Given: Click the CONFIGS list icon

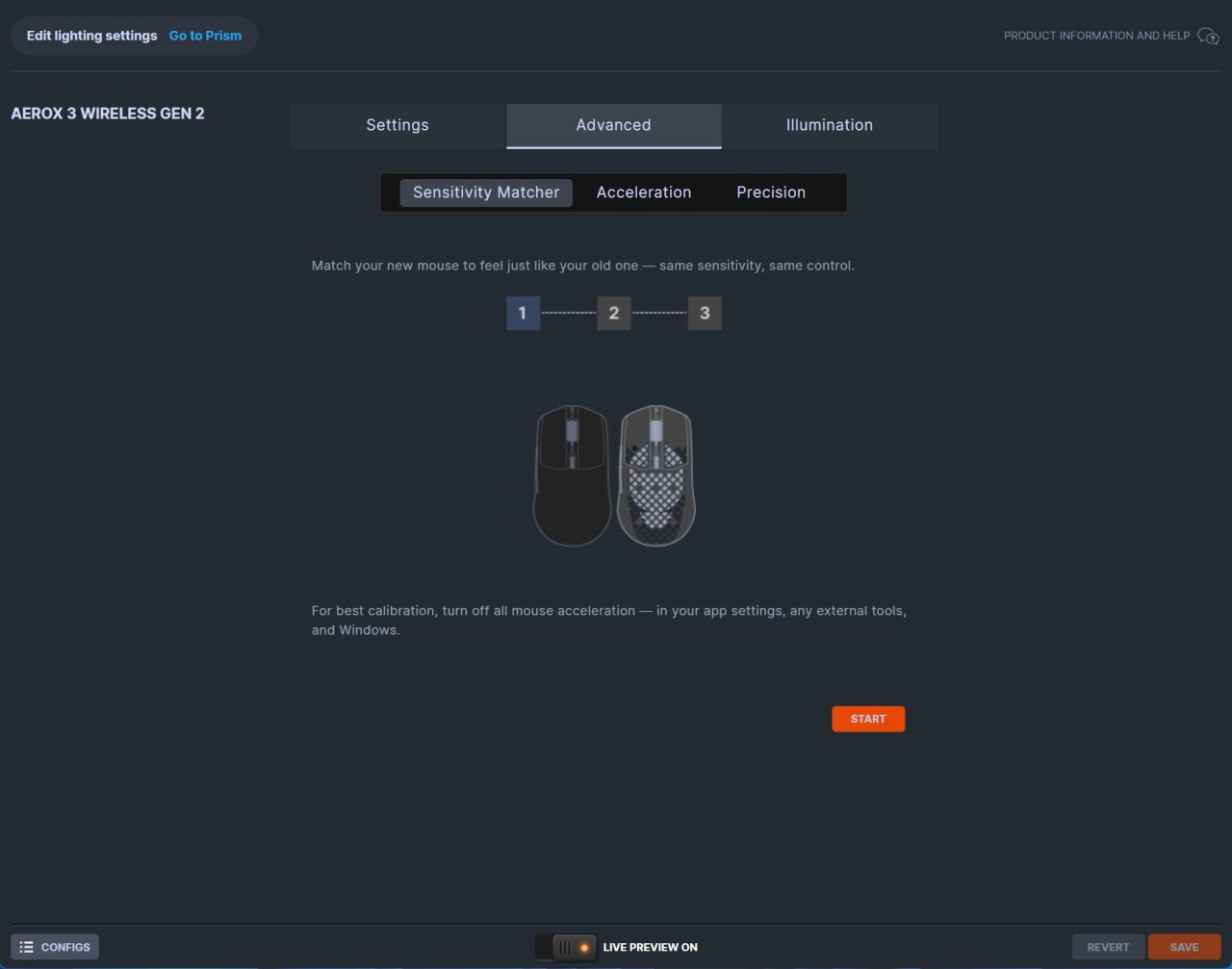Looking at the screenshot, I should click(x=27, y=947).
